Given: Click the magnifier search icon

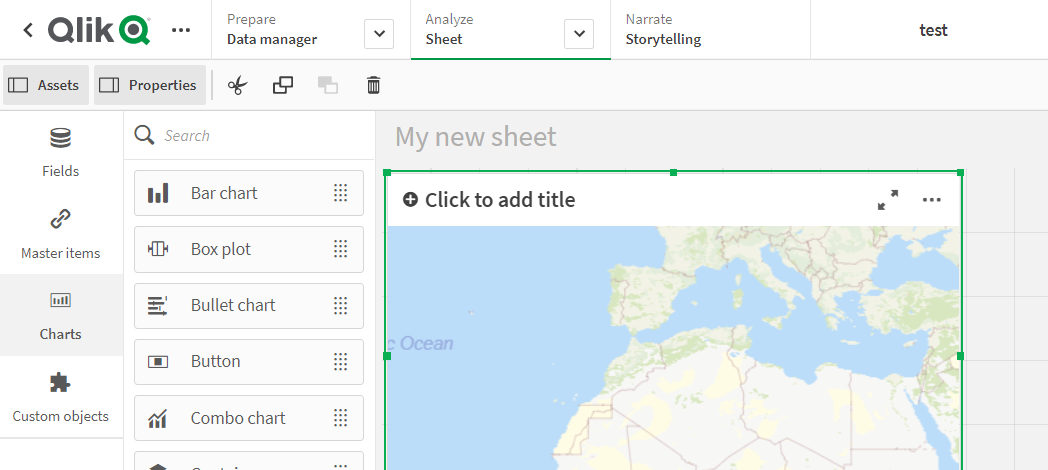Looking at the screenshot, I should pyautogui.click(x=144, y=135).
